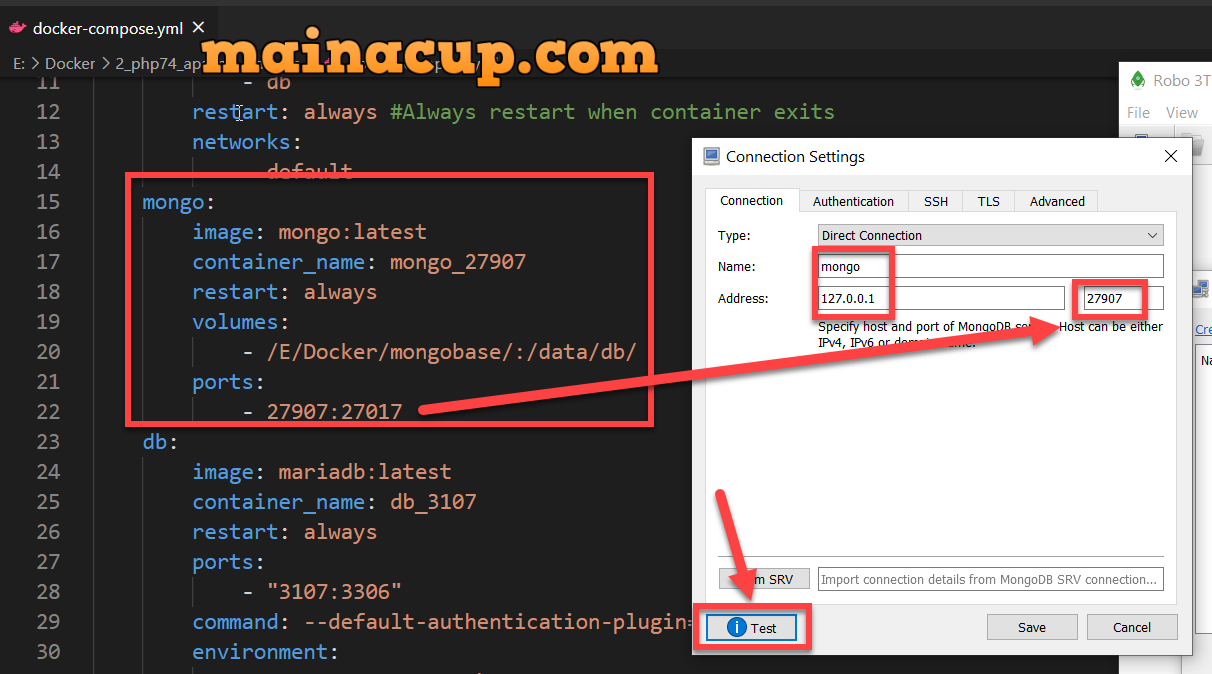
Task: Click the '27907:27017' port mapping text
Action: [x=334, y=412]
